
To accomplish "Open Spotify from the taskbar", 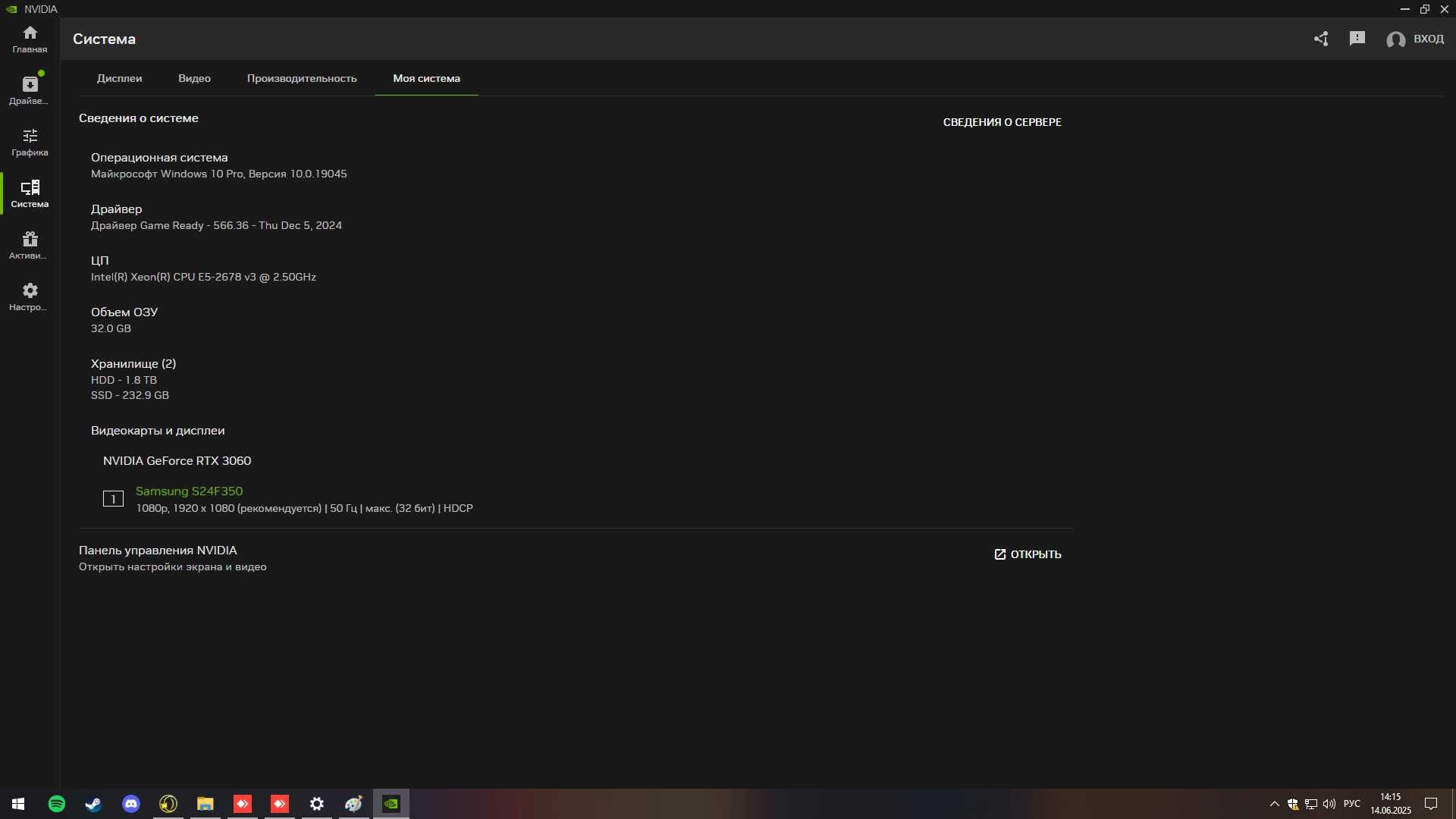I will [57, 804].
